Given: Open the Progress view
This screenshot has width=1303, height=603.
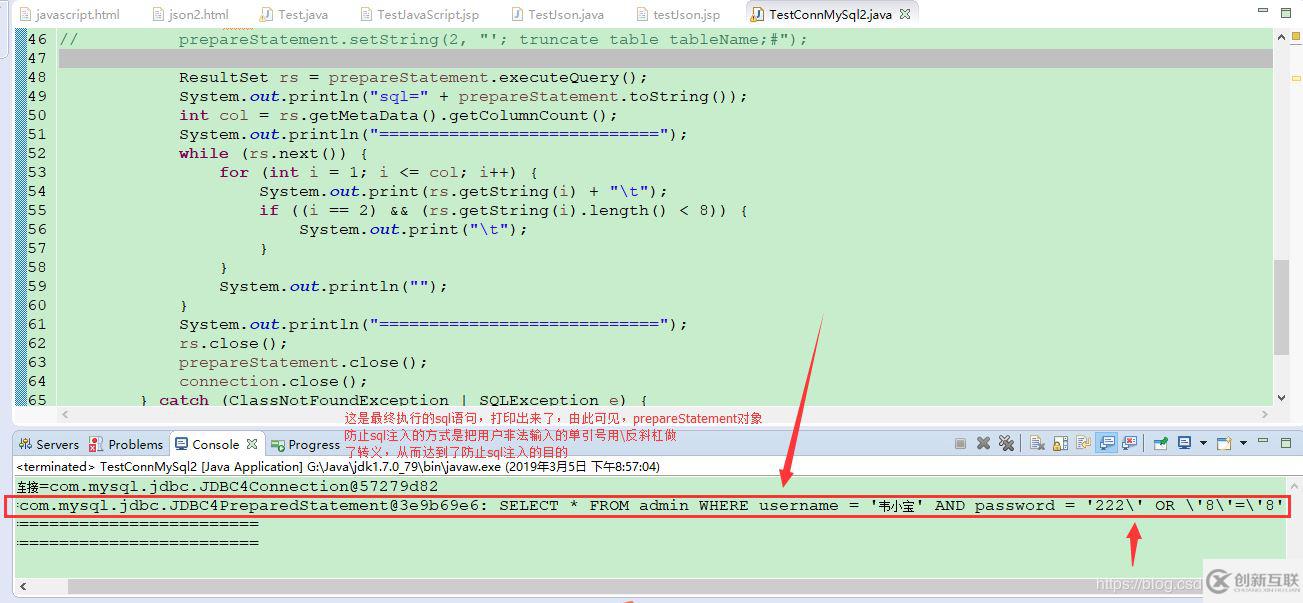Looking at the screenshot, I should (x=310, y=444).
